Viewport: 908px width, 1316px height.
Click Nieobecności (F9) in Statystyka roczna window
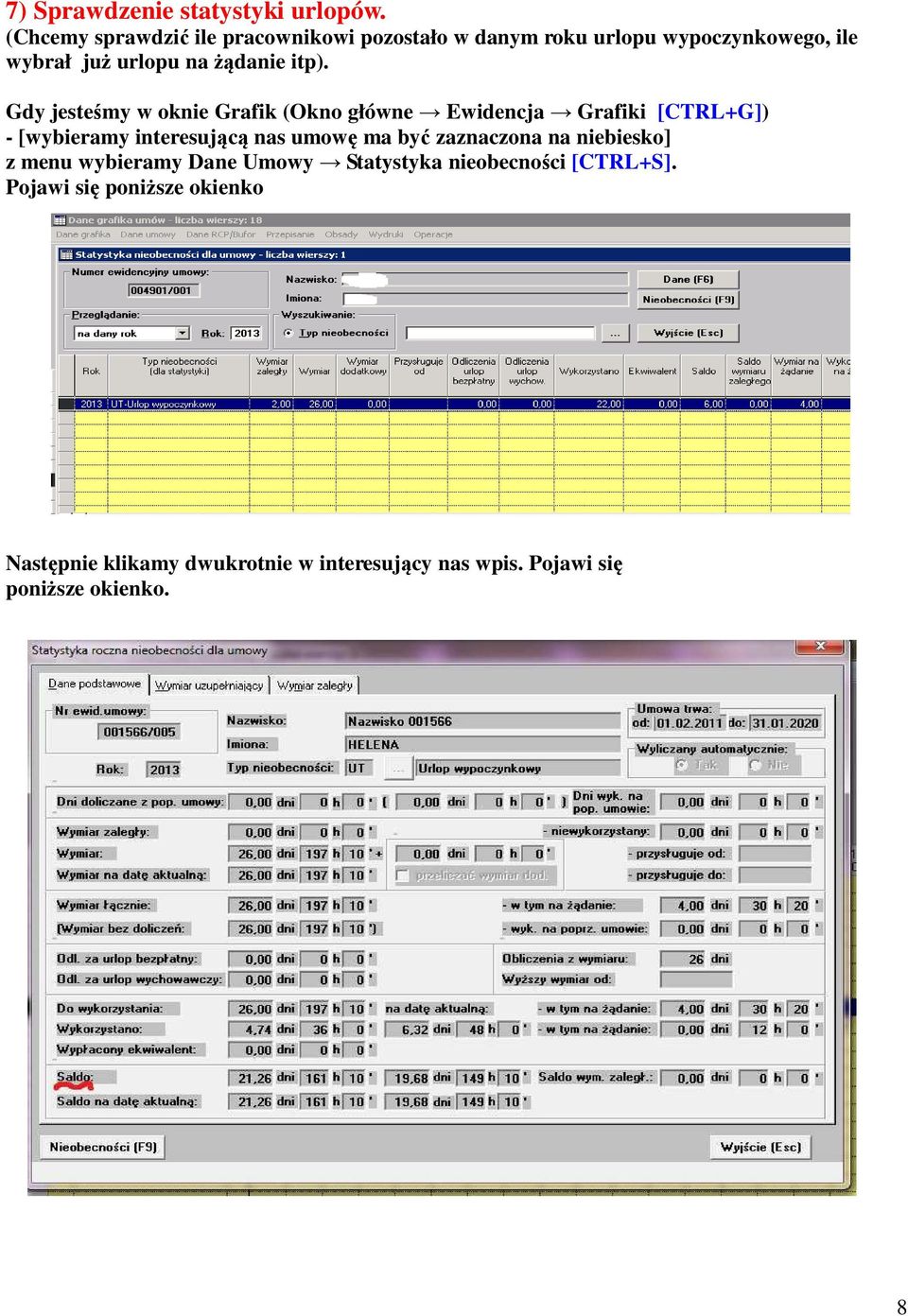coord(103,1148)
